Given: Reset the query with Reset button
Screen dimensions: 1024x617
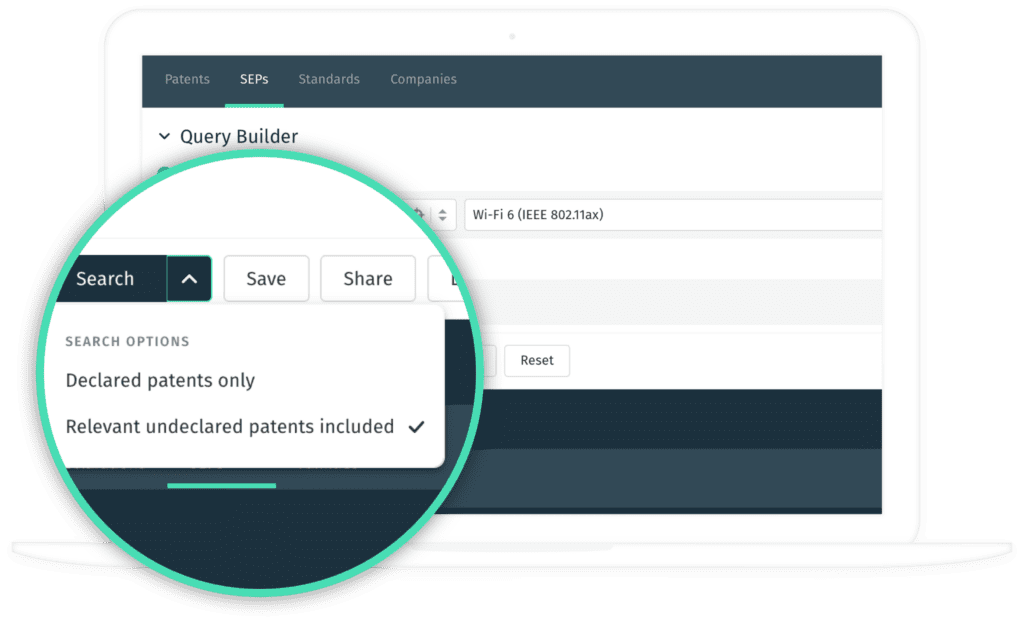Looking at the screenshot, I should (537, 360).
